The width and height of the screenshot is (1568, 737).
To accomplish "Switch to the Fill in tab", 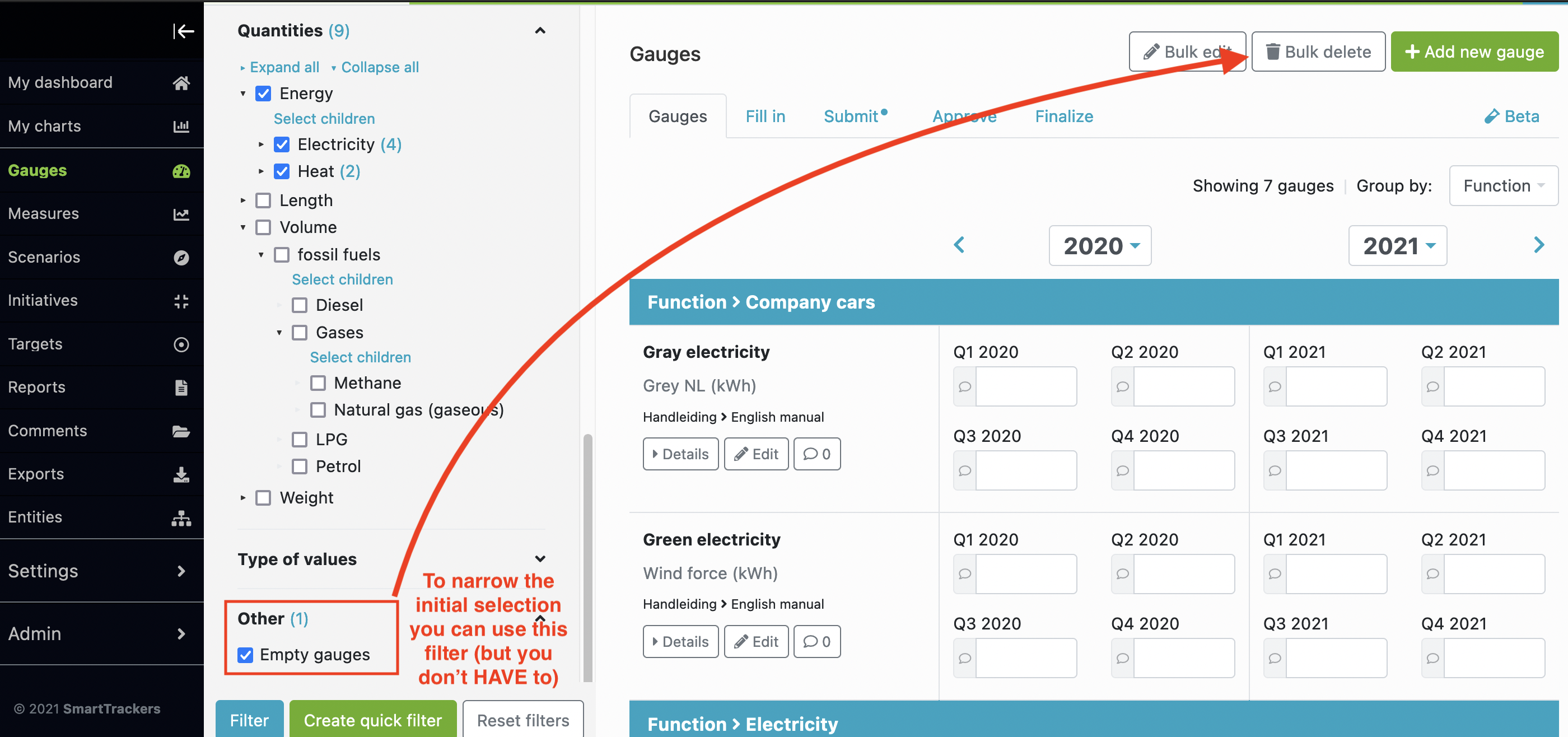I will [x=764, y=116].
